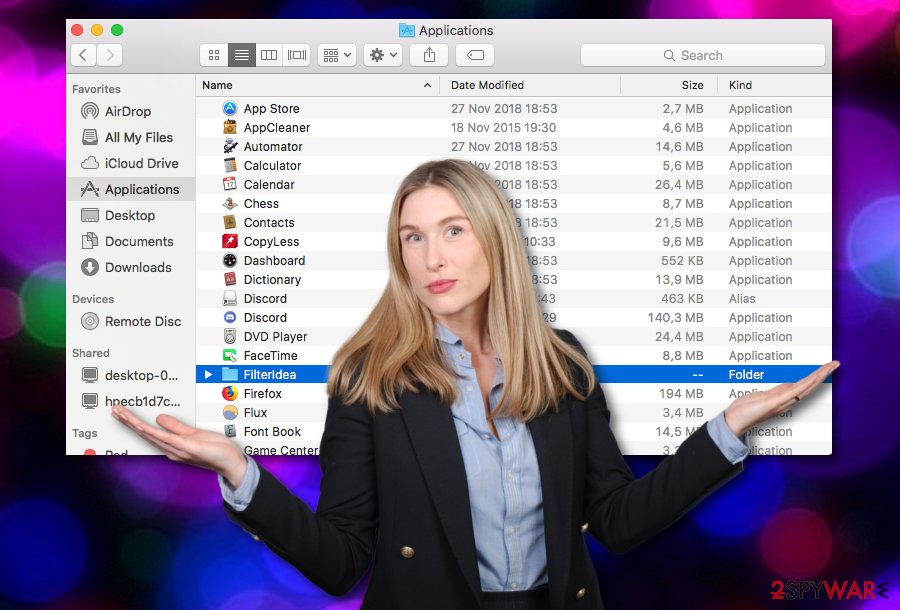This screenshot has height=610, width=900.
Task: Sort by Date Modified column header
Action: 530,85
